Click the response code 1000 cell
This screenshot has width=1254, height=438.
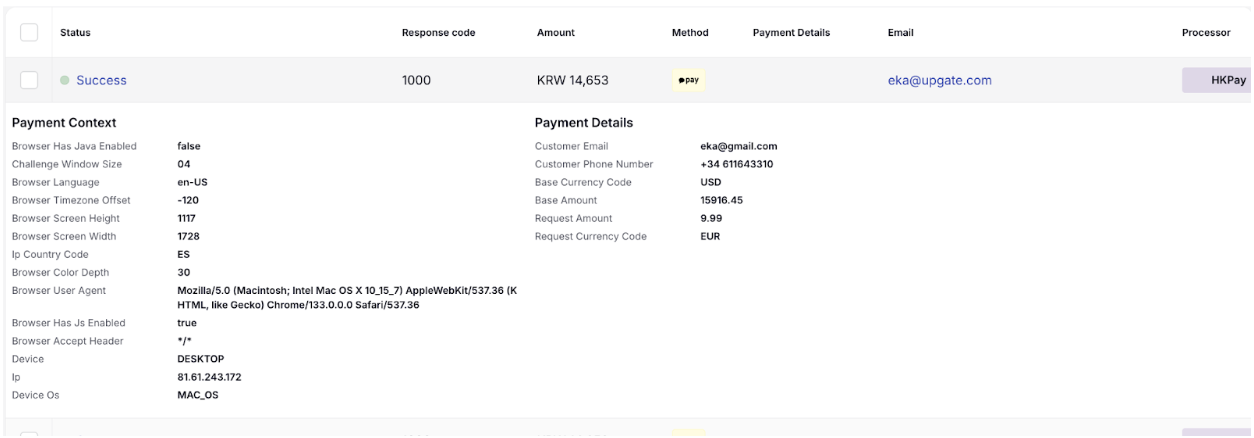[416, 80]
